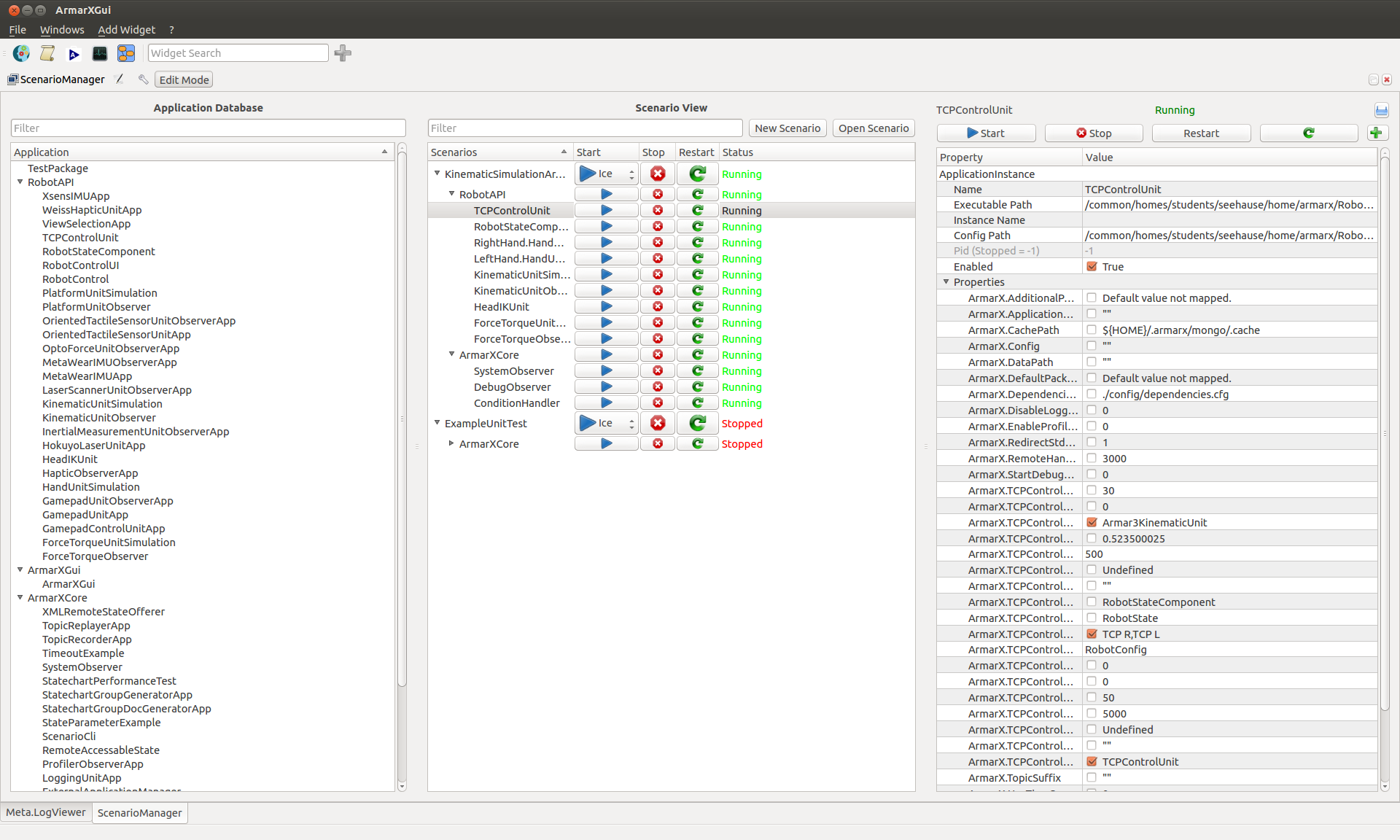Click the Start button in details panel
This screenshot has width=1400, height=840.
[986, 133]
